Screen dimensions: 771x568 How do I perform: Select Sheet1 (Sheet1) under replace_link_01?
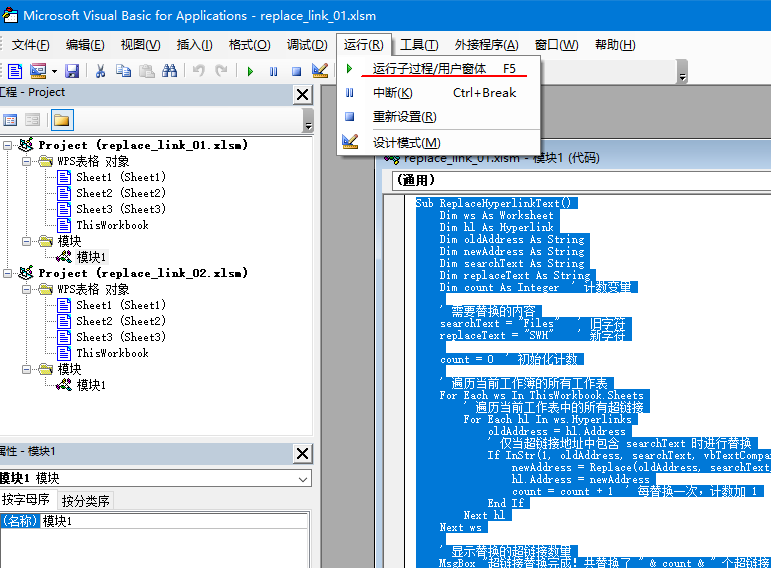120,178
